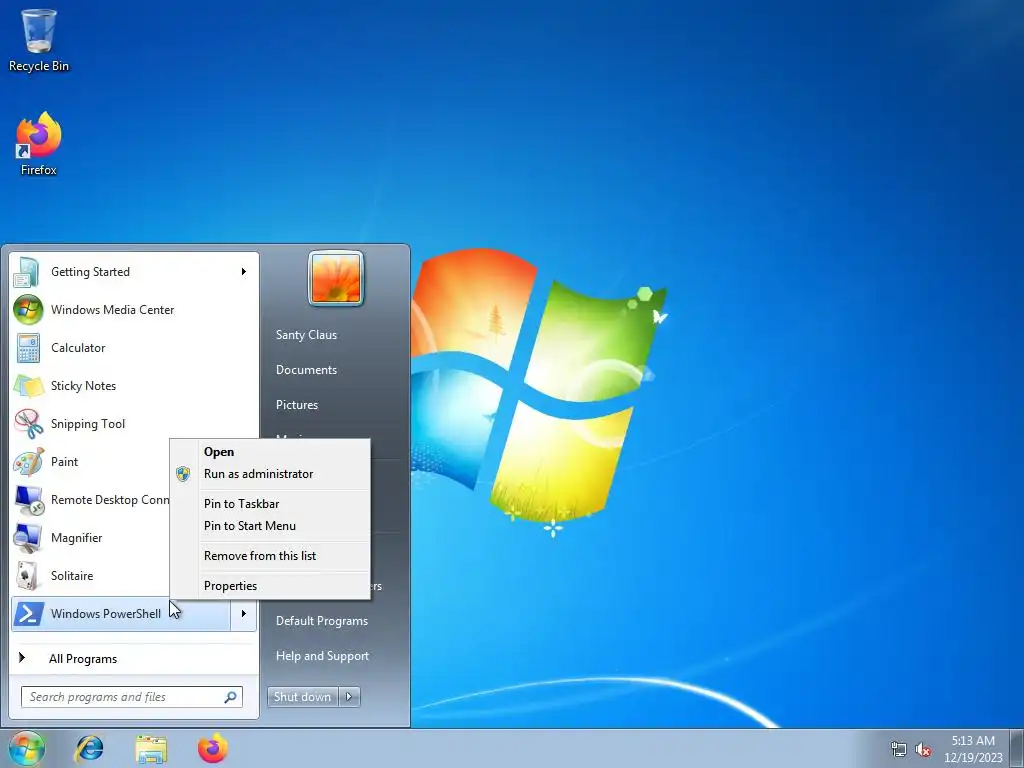The width and height of the screenshot is (1024, 768).
Task: Click the Sticky Notes icon
Action: pos(28,385)
